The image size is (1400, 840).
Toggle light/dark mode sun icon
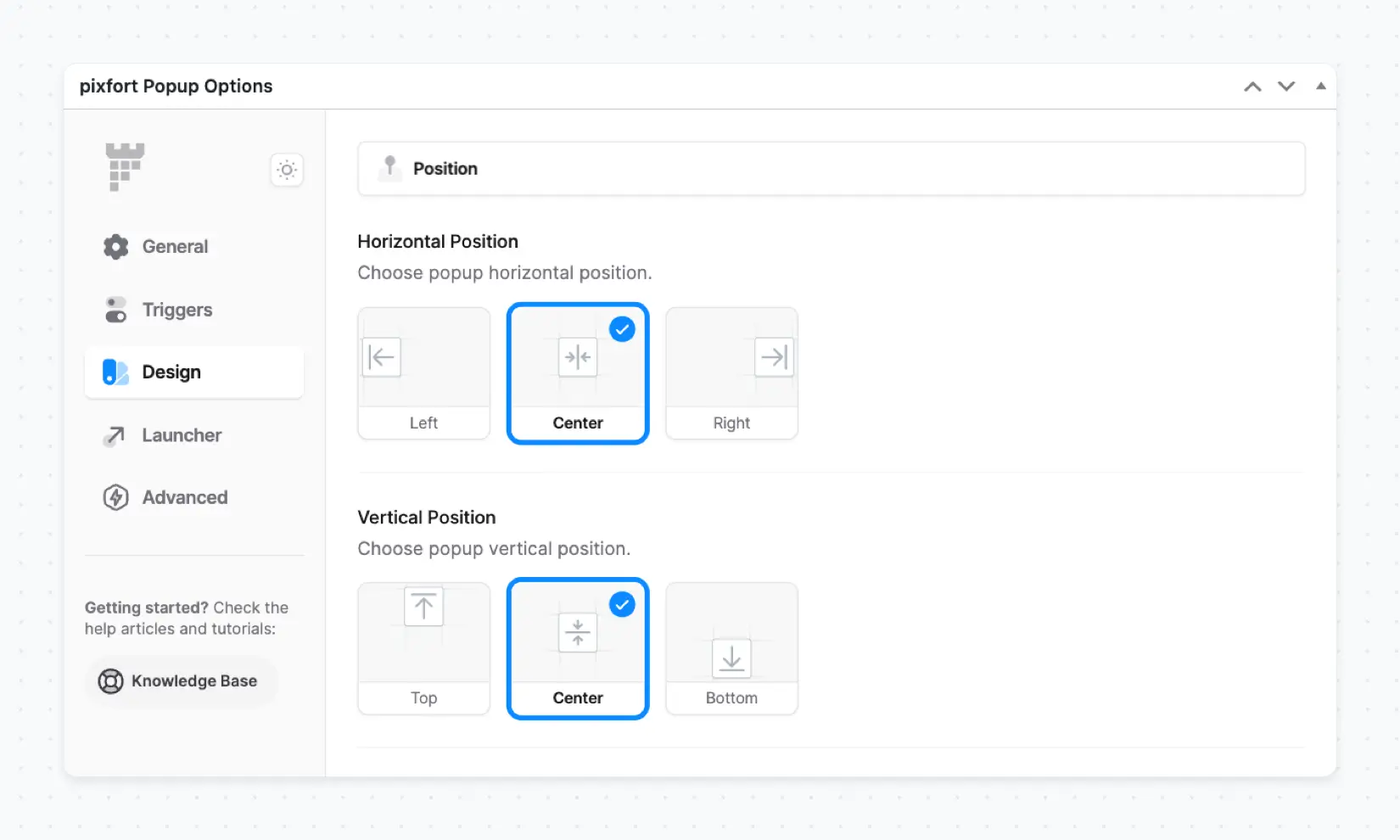pos(287,170)
